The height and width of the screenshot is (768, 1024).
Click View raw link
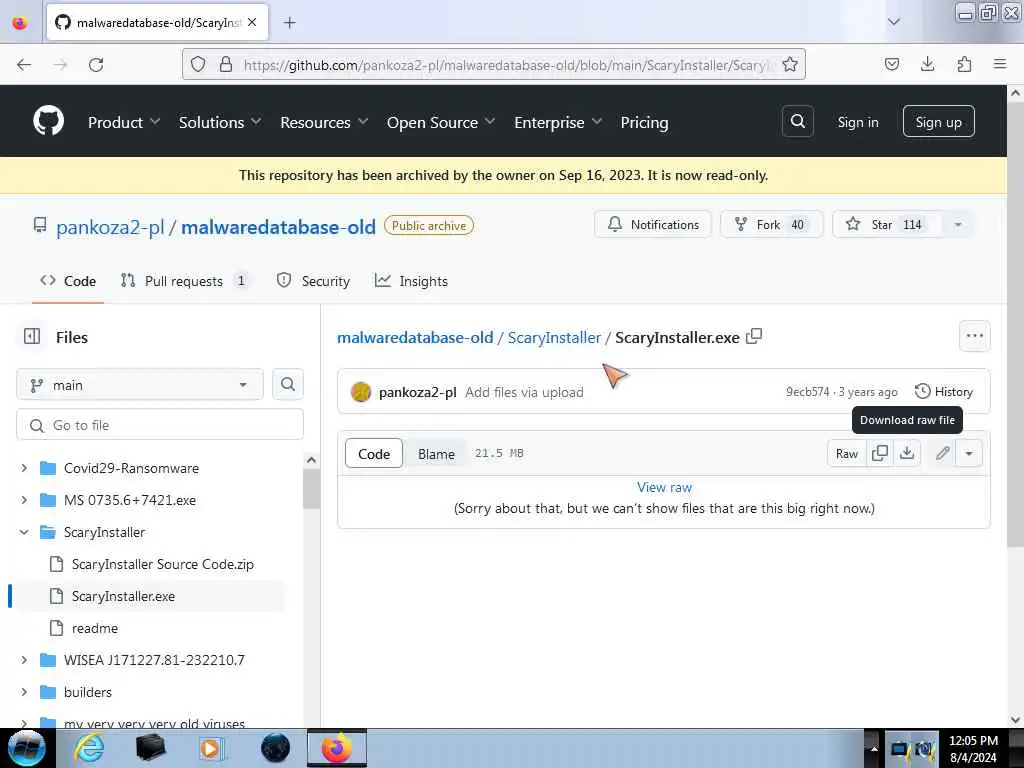tap(664, 487)
